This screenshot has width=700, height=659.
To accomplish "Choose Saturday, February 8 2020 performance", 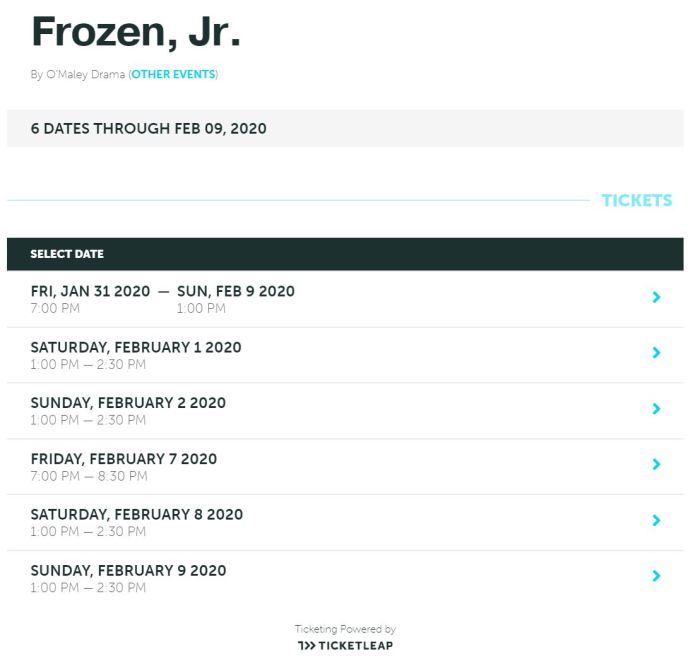I will [x=136, y=515].
